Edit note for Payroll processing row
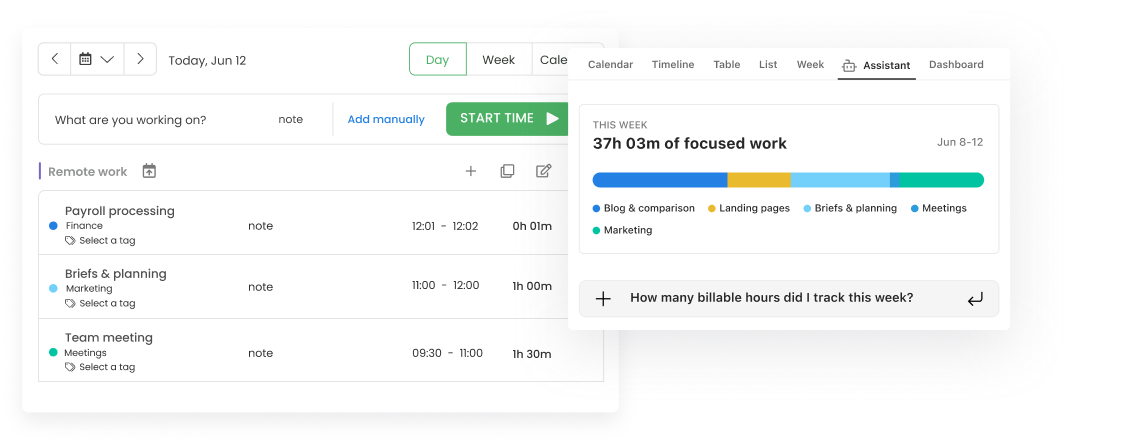Screen dimensions: 1129x444 pyautogui.click(x=261, y=226)
